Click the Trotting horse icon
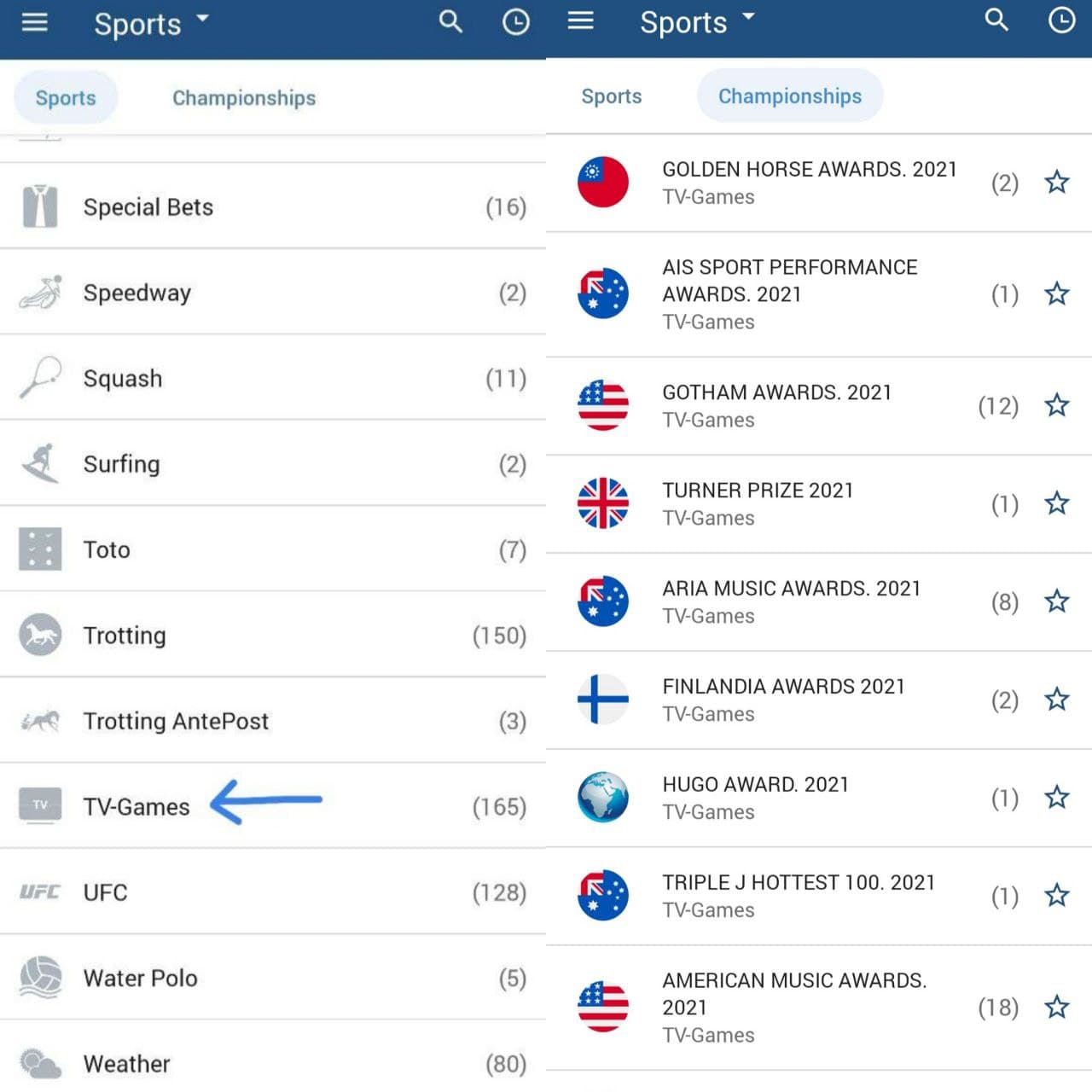1092x1092 pixels. (40, 635)
